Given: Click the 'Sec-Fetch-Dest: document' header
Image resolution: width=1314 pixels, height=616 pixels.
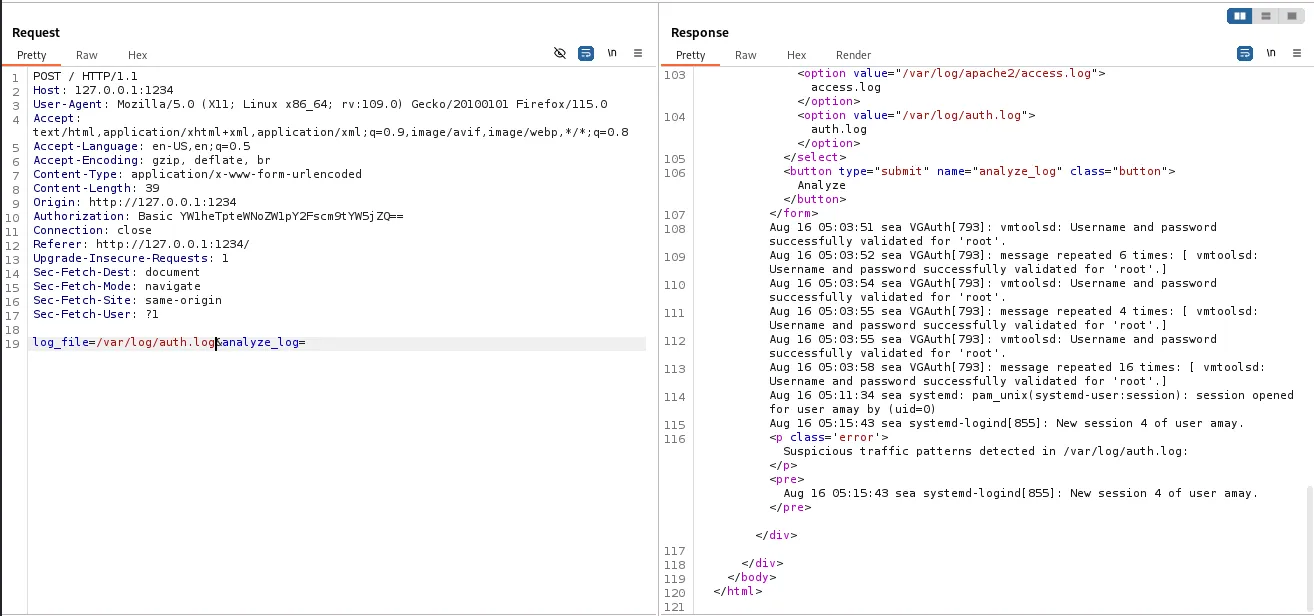Looking at the screenshot, I should coord(116,272).
